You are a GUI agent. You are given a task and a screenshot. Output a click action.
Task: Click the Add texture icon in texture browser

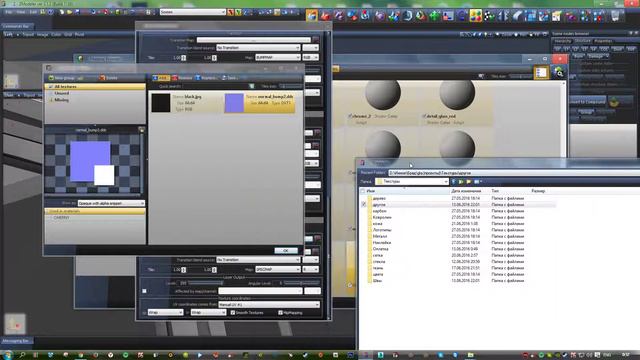click(156, 78)
